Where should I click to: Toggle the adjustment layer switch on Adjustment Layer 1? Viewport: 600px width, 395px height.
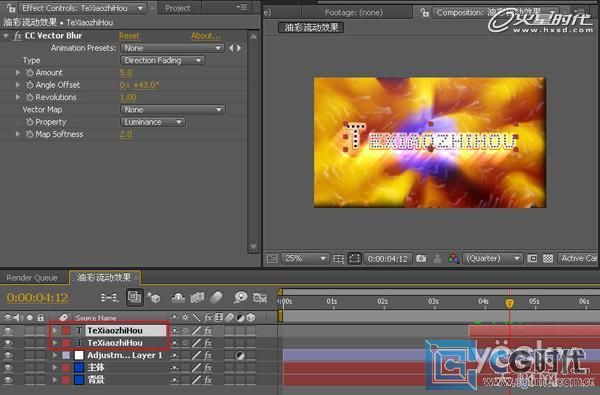[x=240, y=355]
